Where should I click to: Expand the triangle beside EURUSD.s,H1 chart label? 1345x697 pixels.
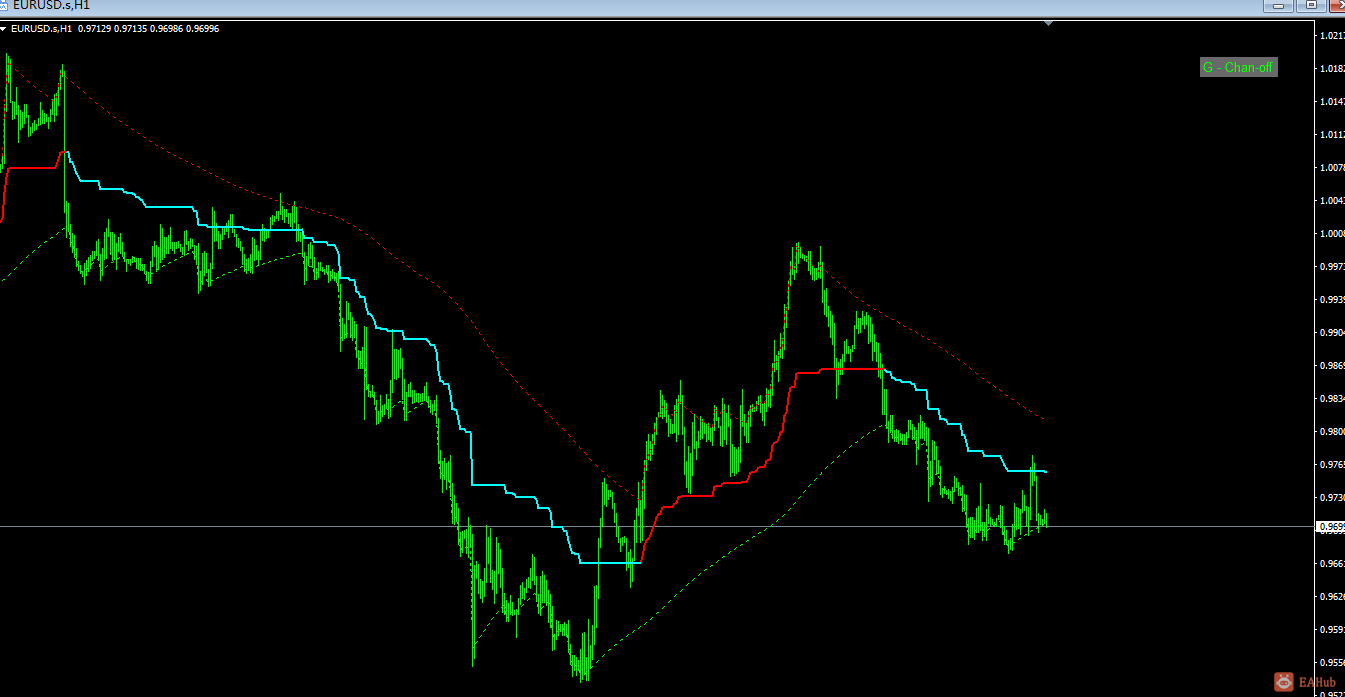[x=4, y=29]
